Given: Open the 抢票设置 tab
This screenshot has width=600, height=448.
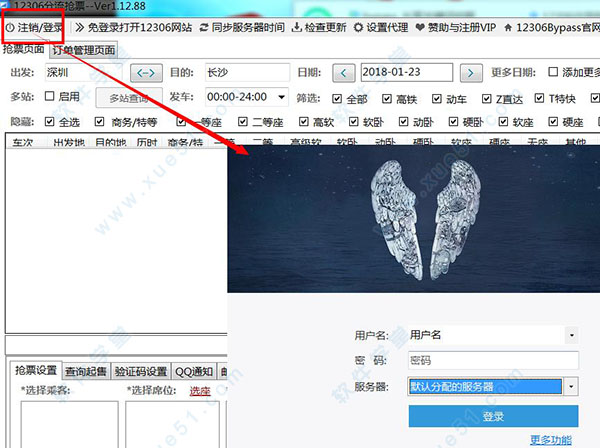Looking at the screenshot, I should pos(36,370).
